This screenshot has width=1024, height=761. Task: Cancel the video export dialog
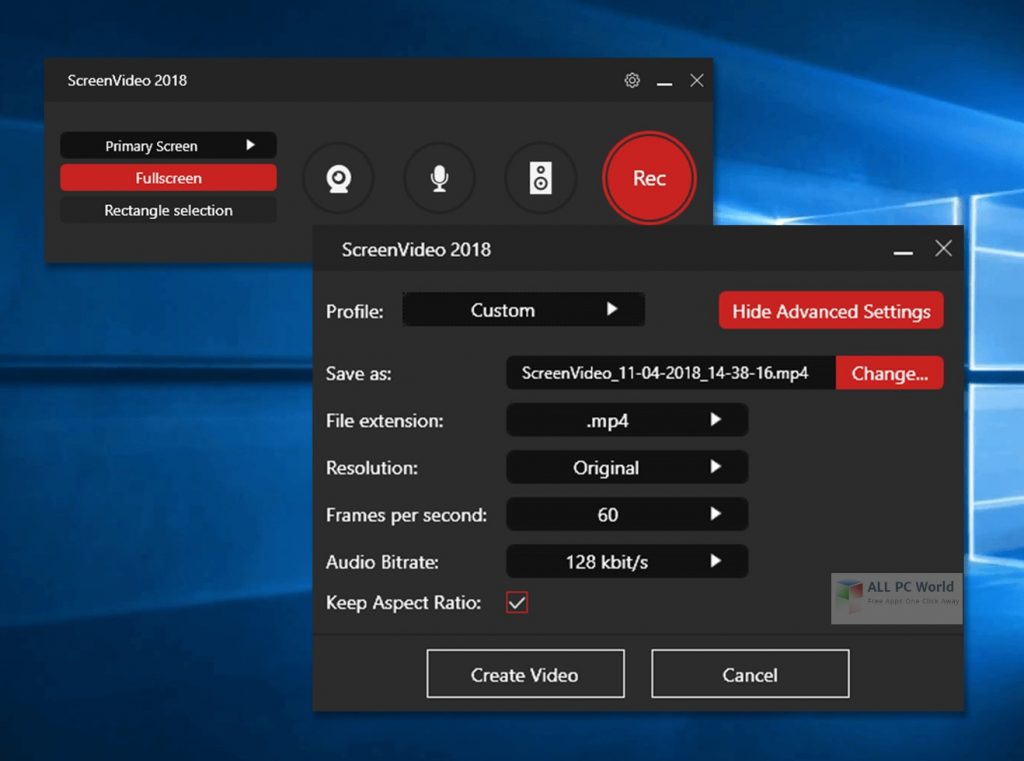[750, 674]
